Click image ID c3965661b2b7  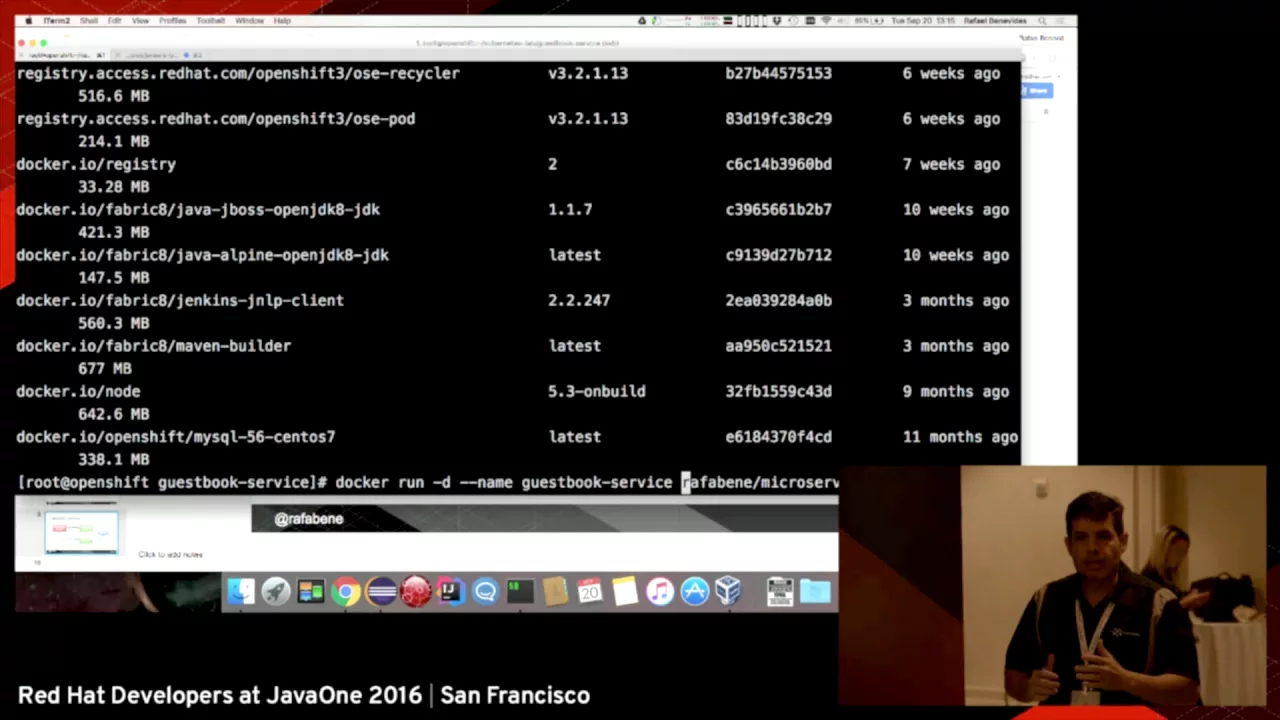[778, 209]
